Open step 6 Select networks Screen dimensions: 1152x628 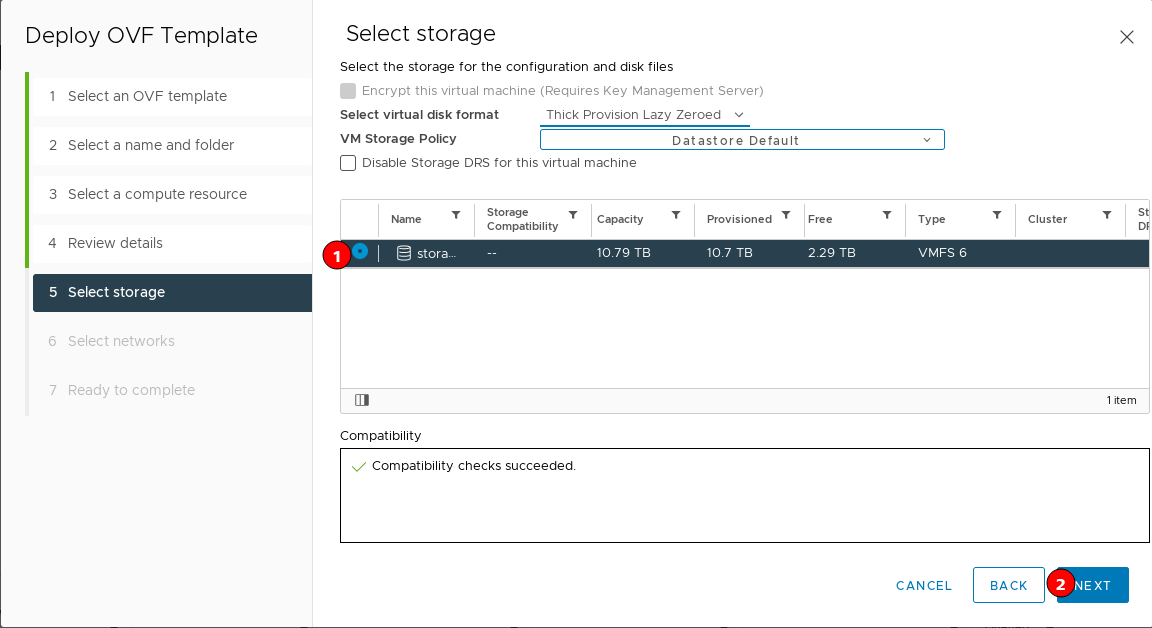tap(172, 342)
